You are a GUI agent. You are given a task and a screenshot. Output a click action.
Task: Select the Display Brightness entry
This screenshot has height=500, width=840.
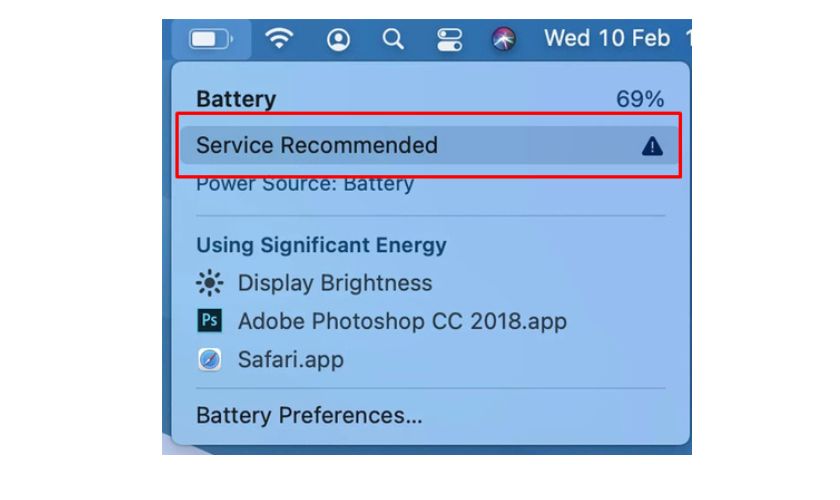(334, 283)
